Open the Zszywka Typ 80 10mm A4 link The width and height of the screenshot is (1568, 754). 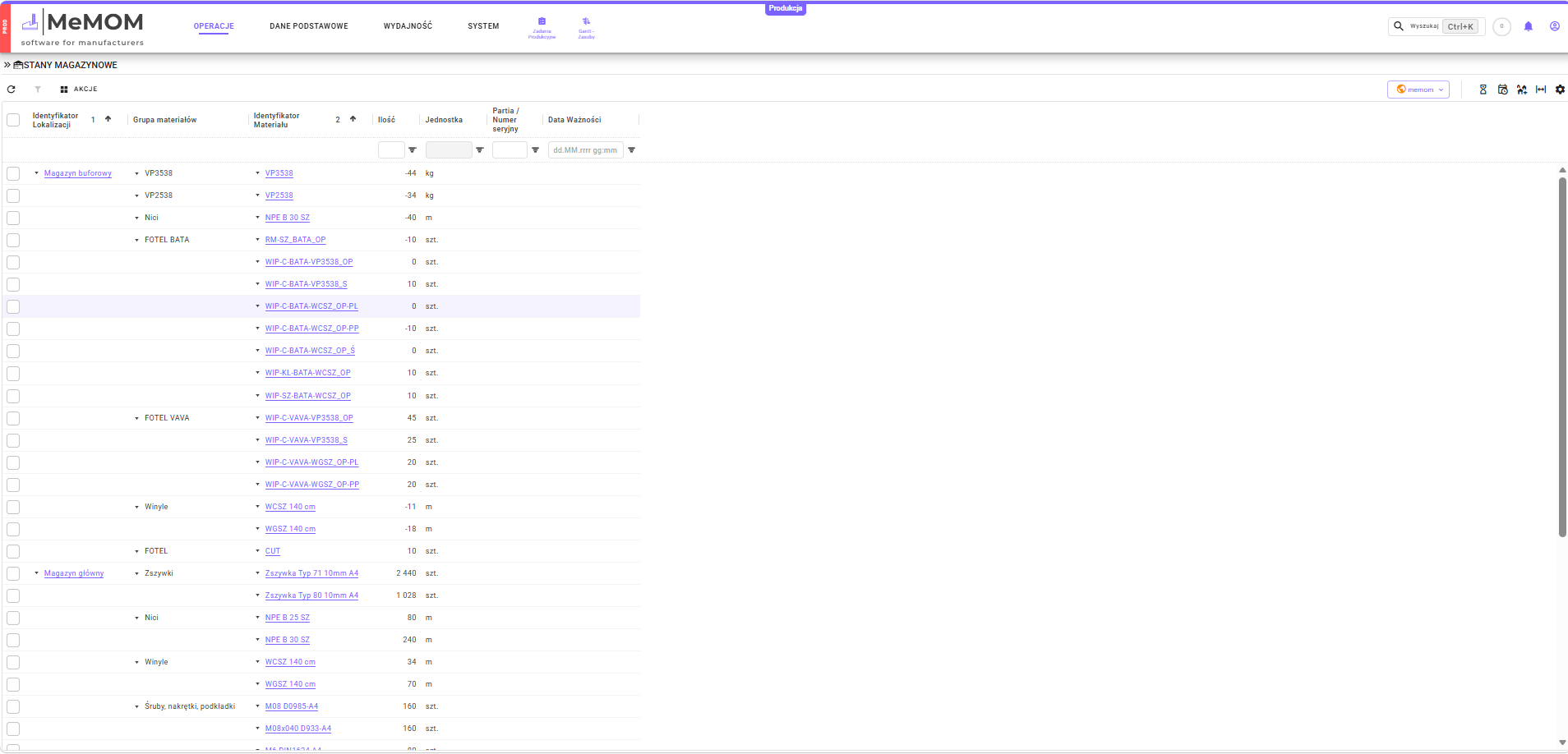tap(311, 595)
